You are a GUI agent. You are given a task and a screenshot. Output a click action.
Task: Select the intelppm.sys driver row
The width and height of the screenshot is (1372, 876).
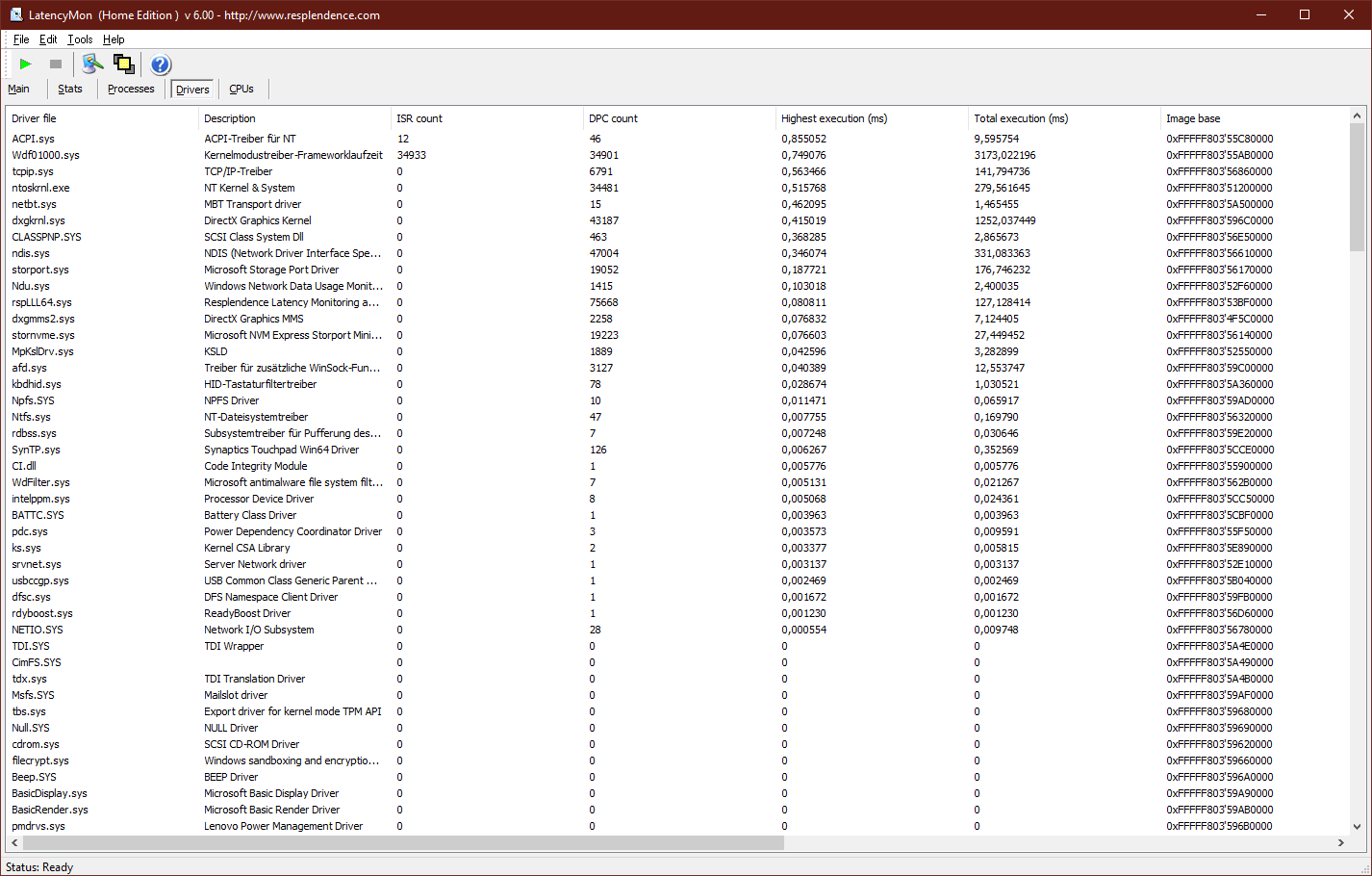pos(677,499)
